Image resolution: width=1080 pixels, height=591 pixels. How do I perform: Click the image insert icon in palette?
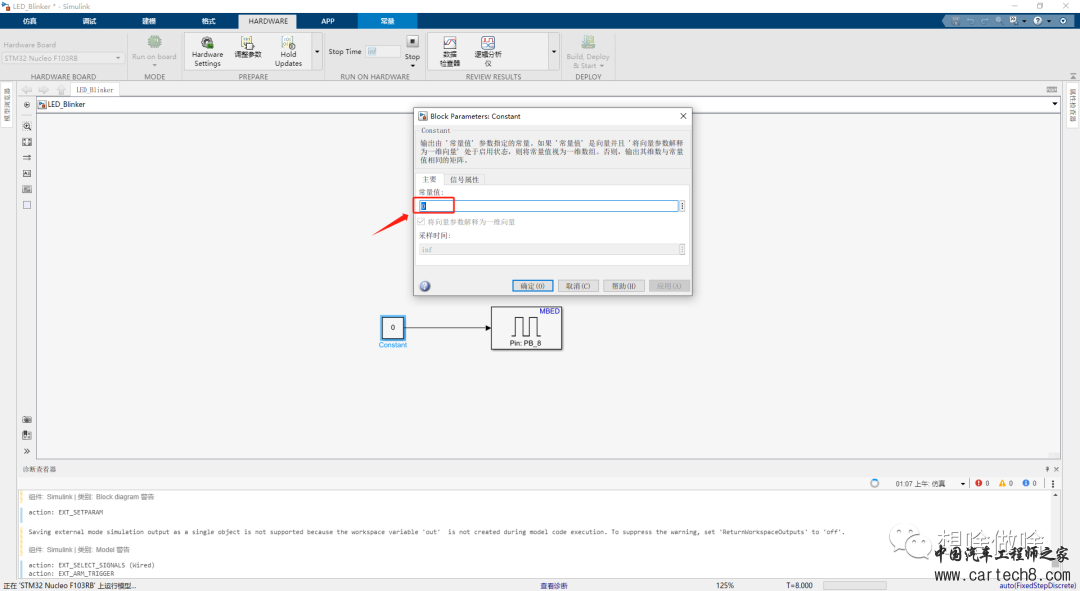coord(27,189)
